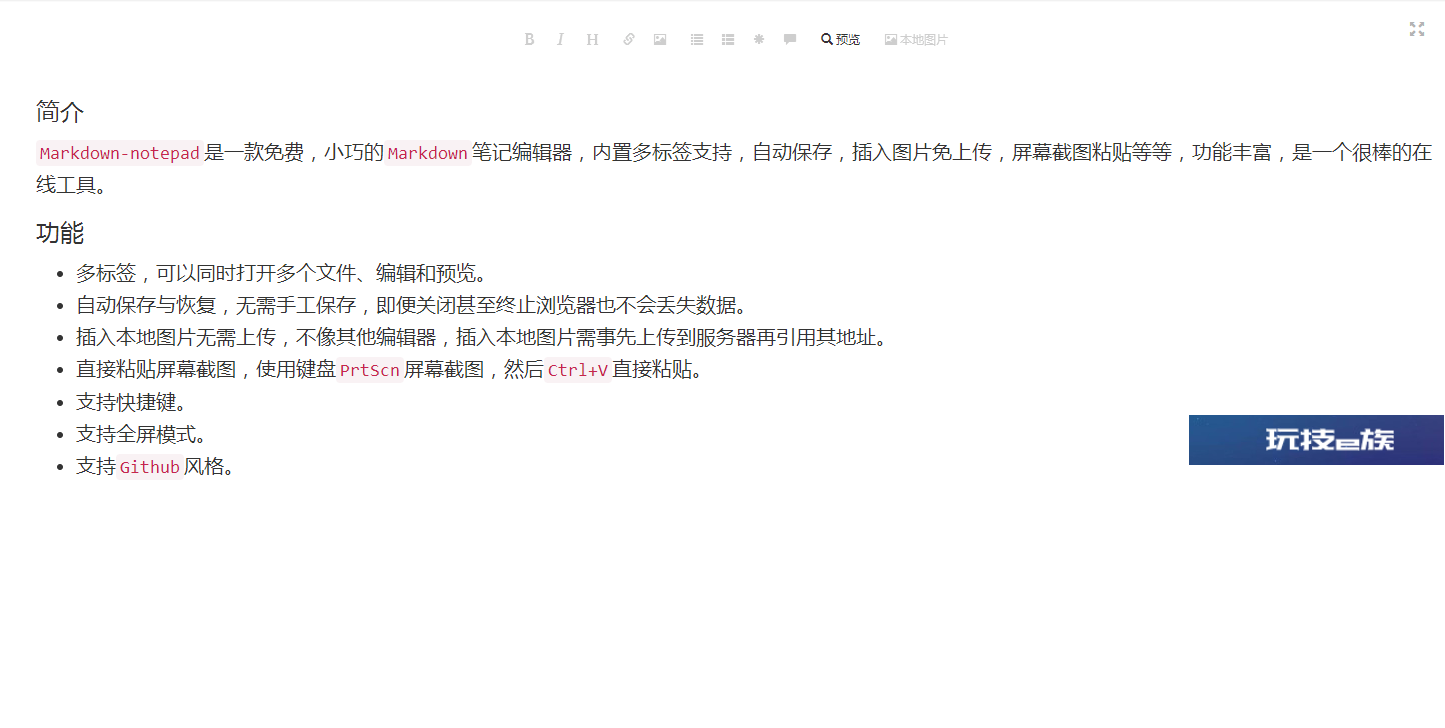This screenshot has width=1445, height=728.
Task: Click the Ctrl+V code text
Action: (578, 370)
